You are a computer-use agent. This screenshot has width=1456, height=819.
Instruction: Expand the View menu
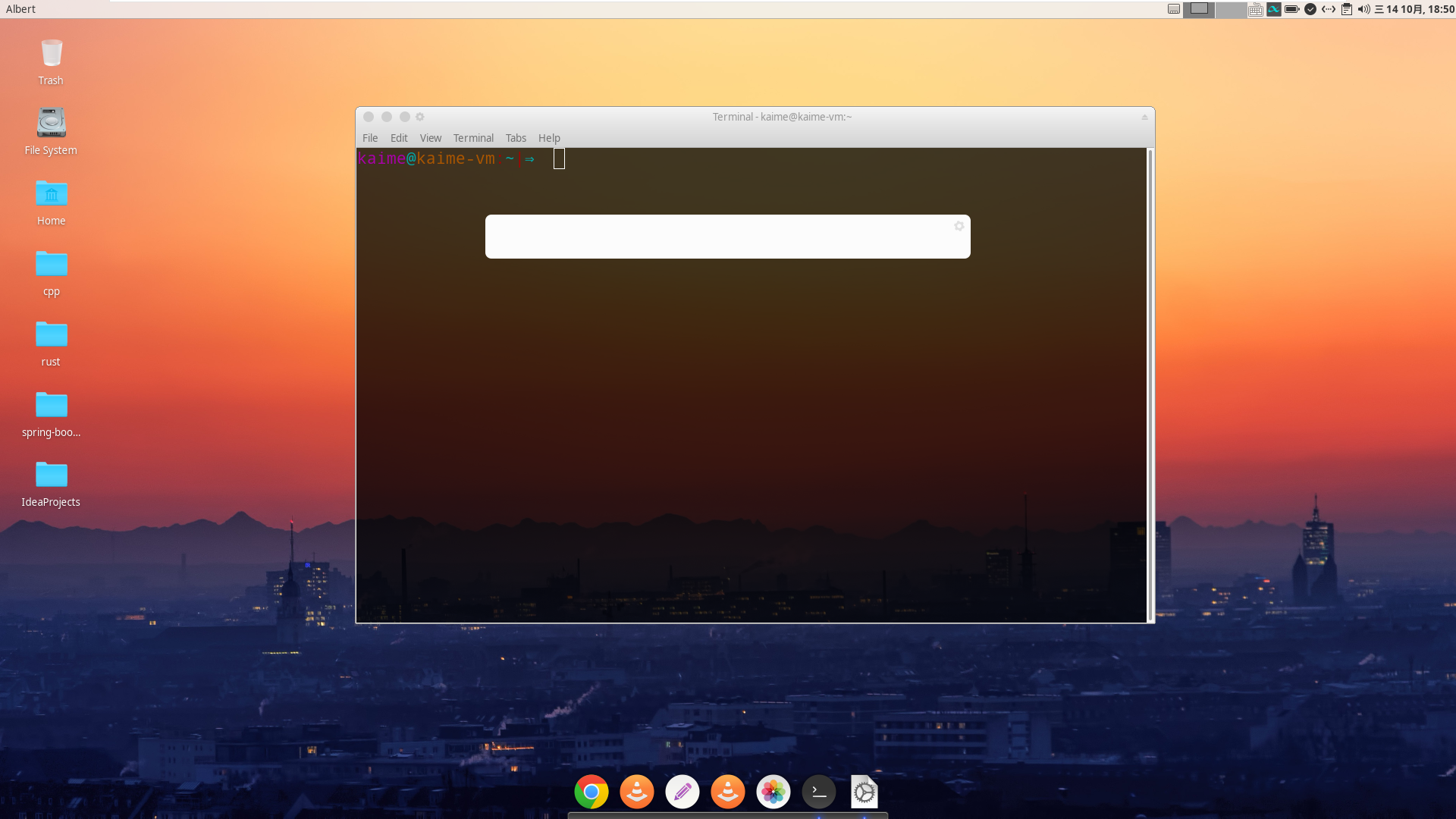click(431, 138)
